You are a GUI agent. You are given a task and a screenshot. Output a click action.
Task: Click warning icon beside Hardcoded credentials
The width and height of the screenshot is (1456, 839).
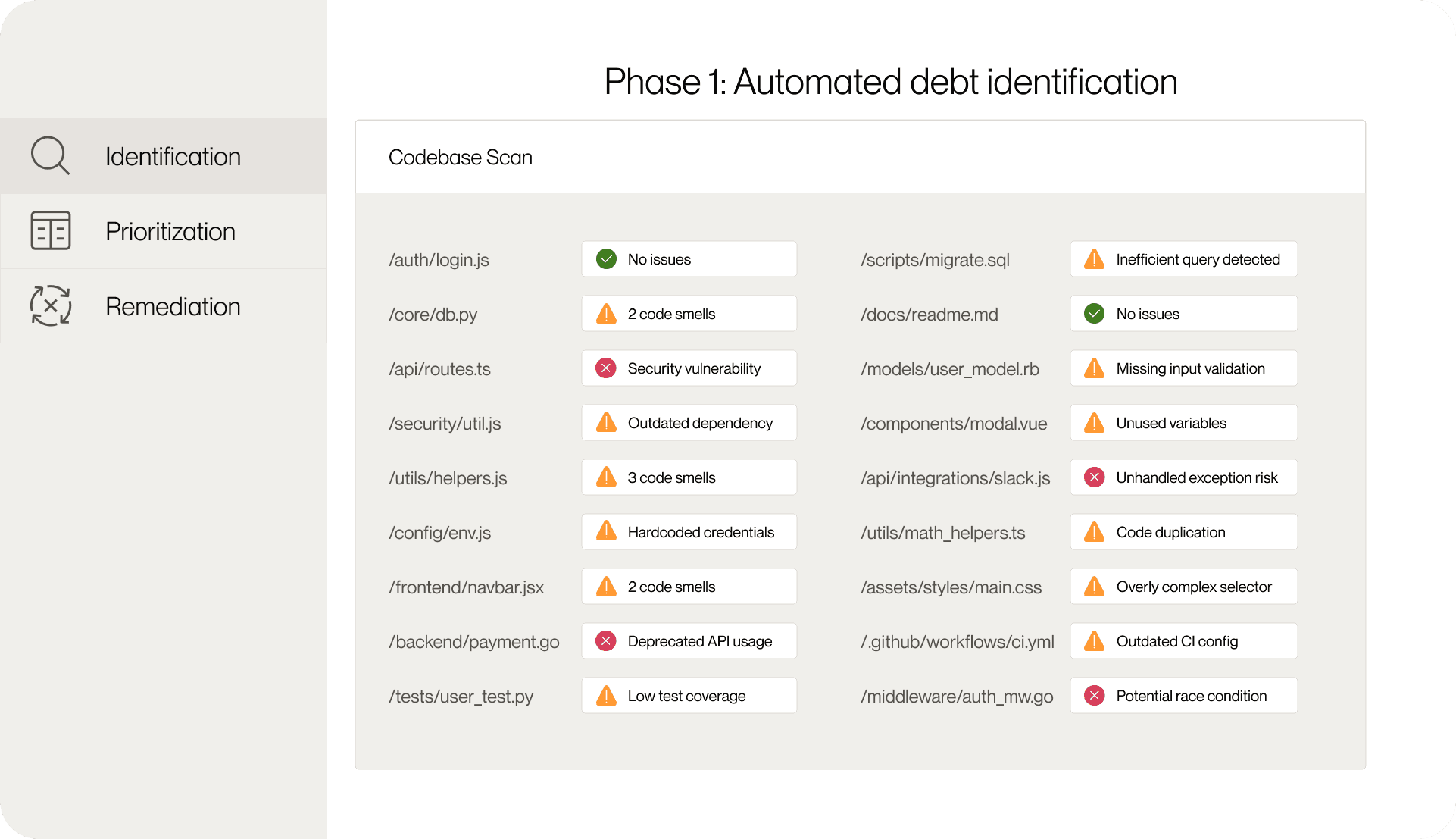tap(606, 531)
